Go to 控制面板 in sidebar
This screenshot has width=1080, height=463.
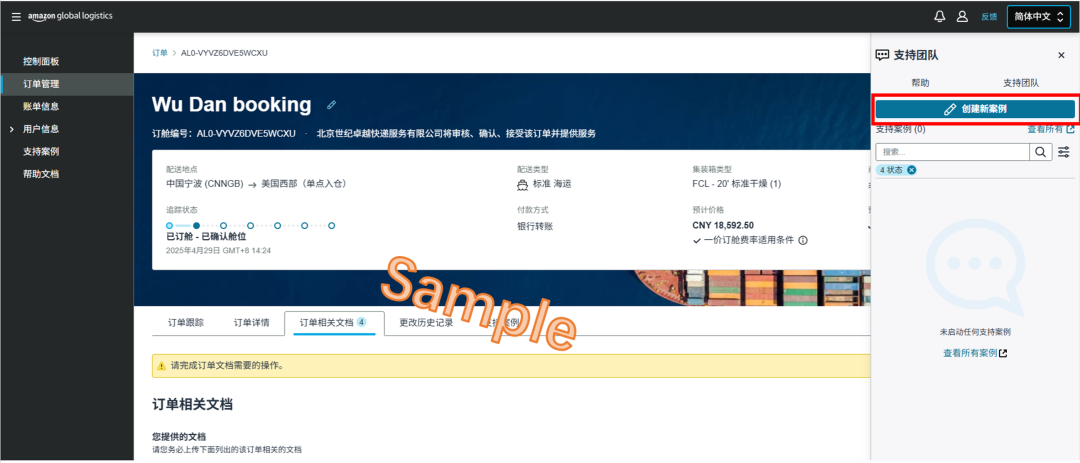pos(41,61)
